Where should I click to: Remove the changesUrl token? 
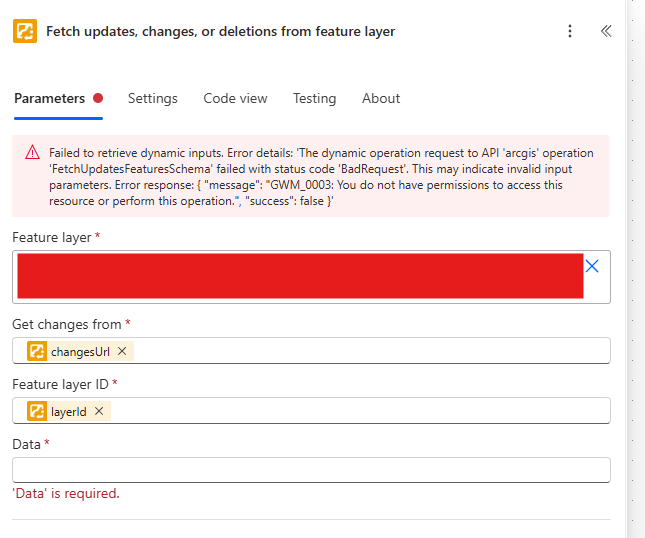[x=122, y=351]
